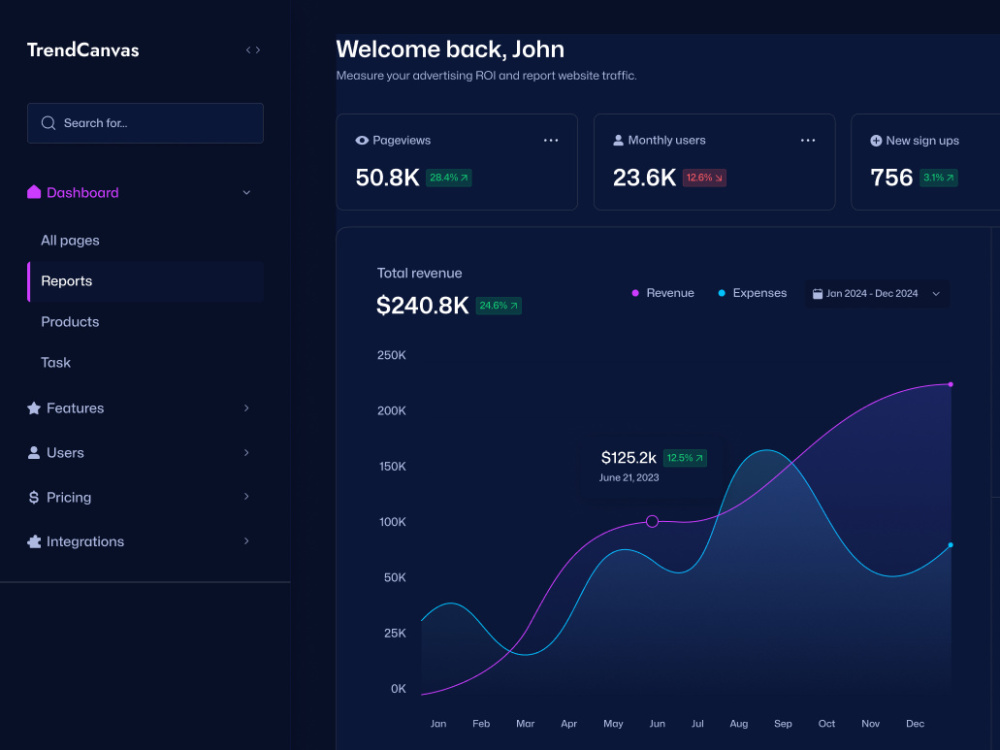The width and height of the screenshot is (1000, 750).
Task: Click the revenue line December end point
Action: pyautogui.click(x=950, y=385)
